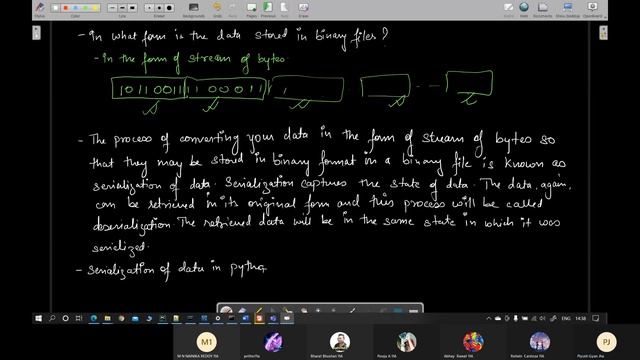
Task: Launch Microsoft Edge from taskbar
Action: coord(94,318)
